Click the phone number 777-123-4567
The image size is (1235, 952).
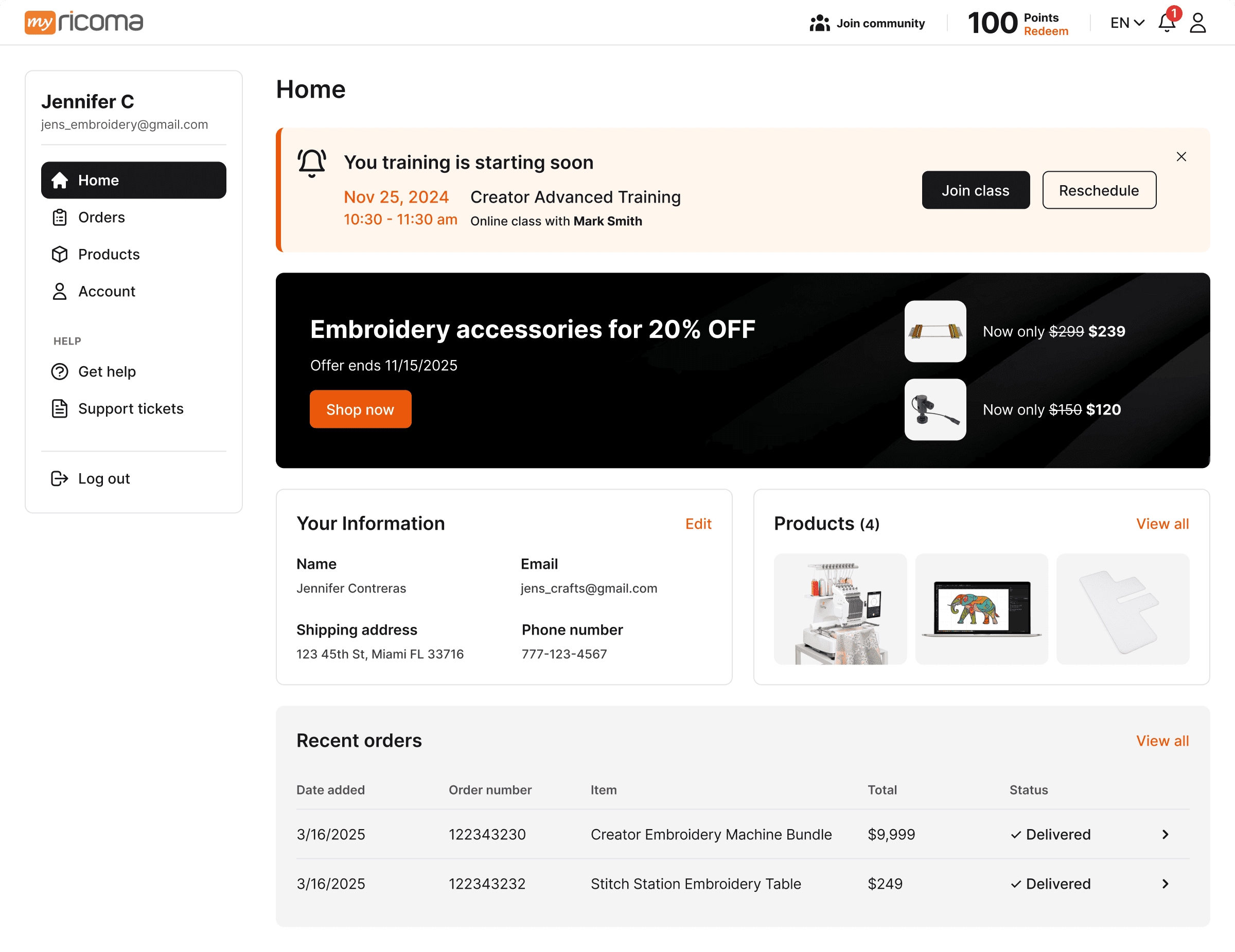coord(564,654)
